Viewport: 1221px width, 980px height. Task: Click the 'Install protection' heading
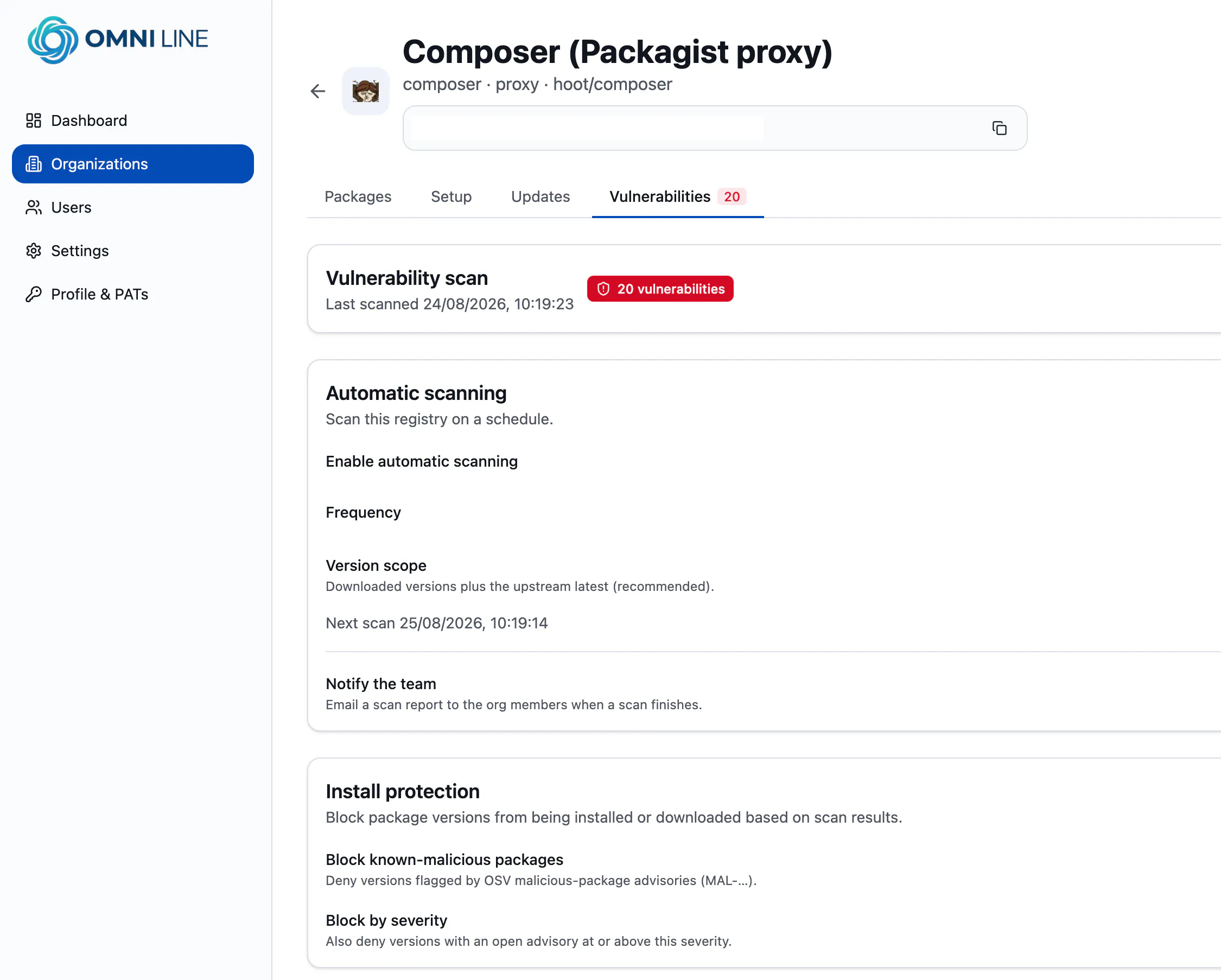tap(403, 792)
